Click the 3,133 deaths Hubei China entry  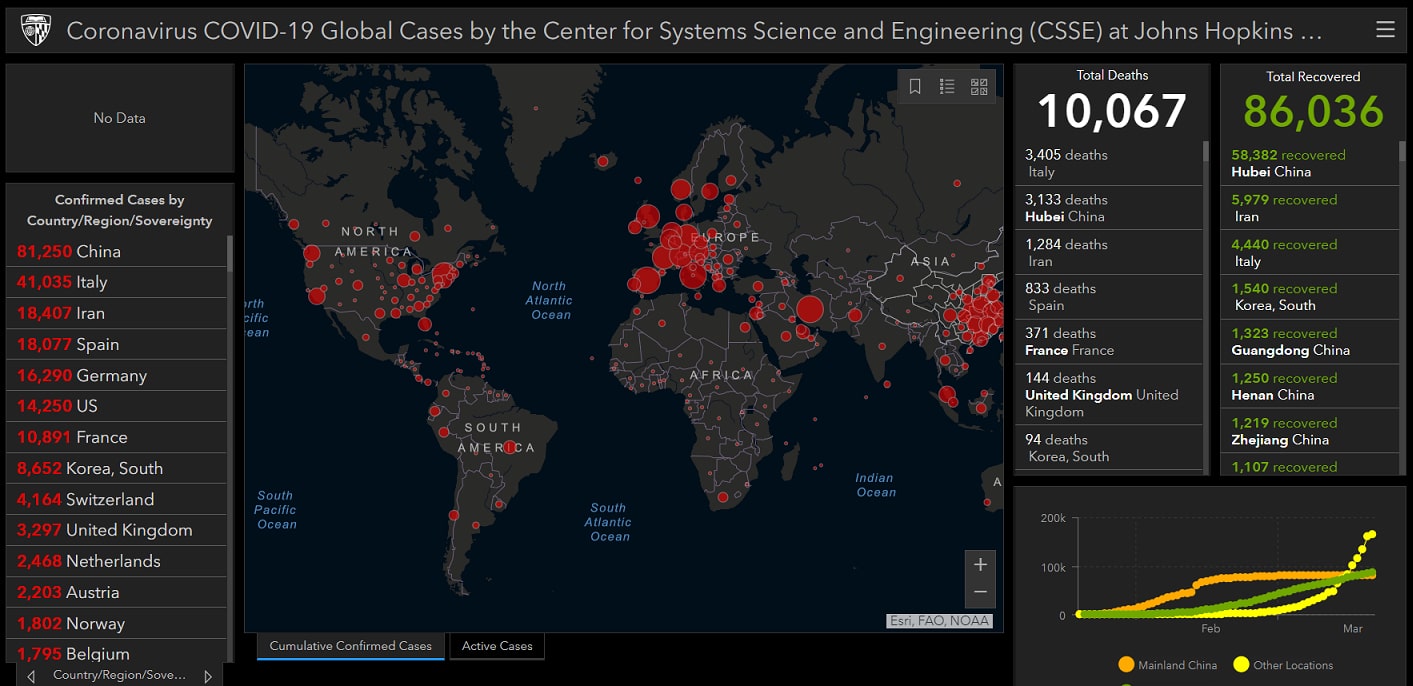click(1110, 208)
